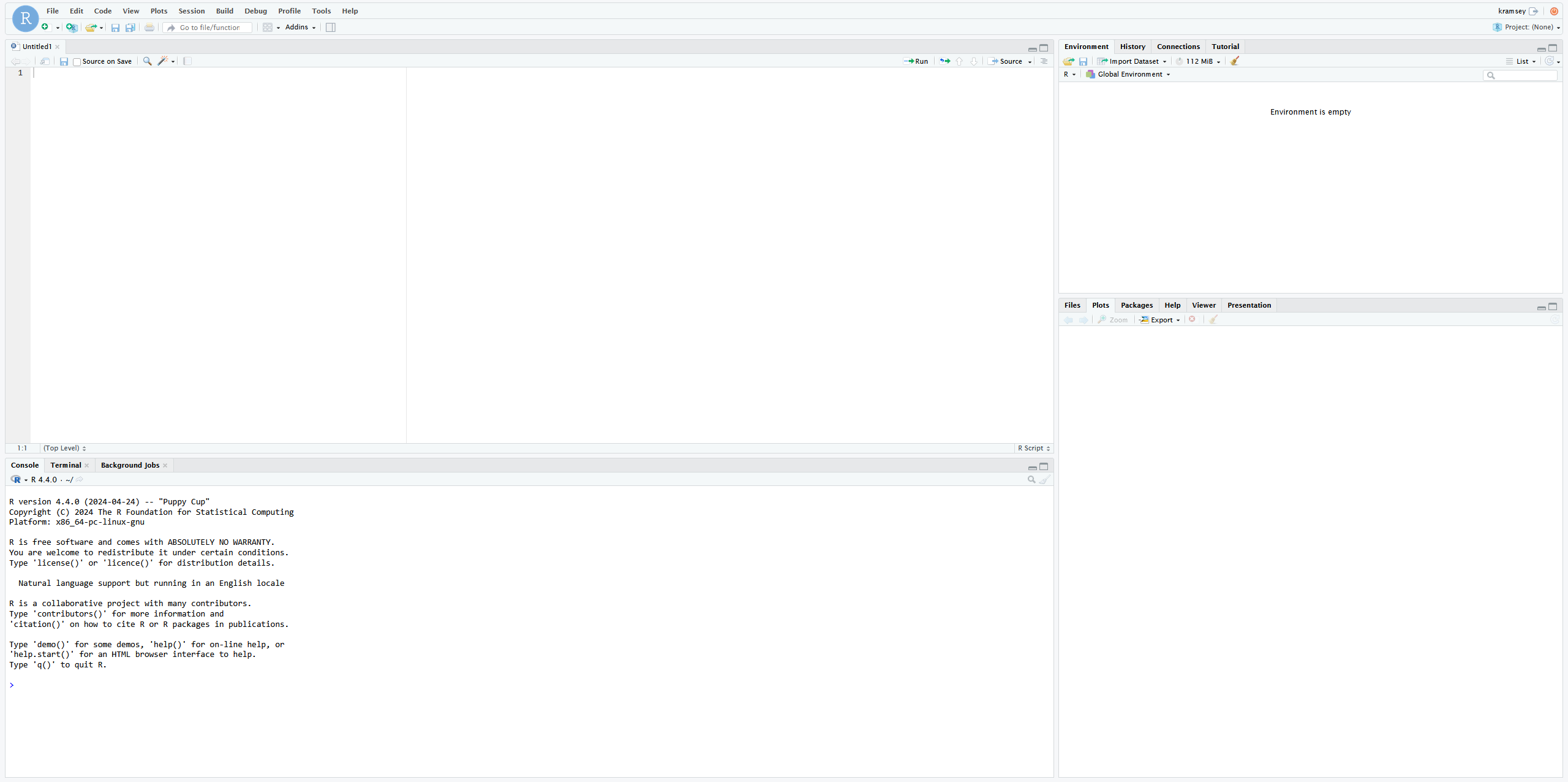Image resolution: width=1568 pixels, height=782 pixels.
Task: Save workspace with disk icon in Environment pane
Action: tap(1083, 61)
